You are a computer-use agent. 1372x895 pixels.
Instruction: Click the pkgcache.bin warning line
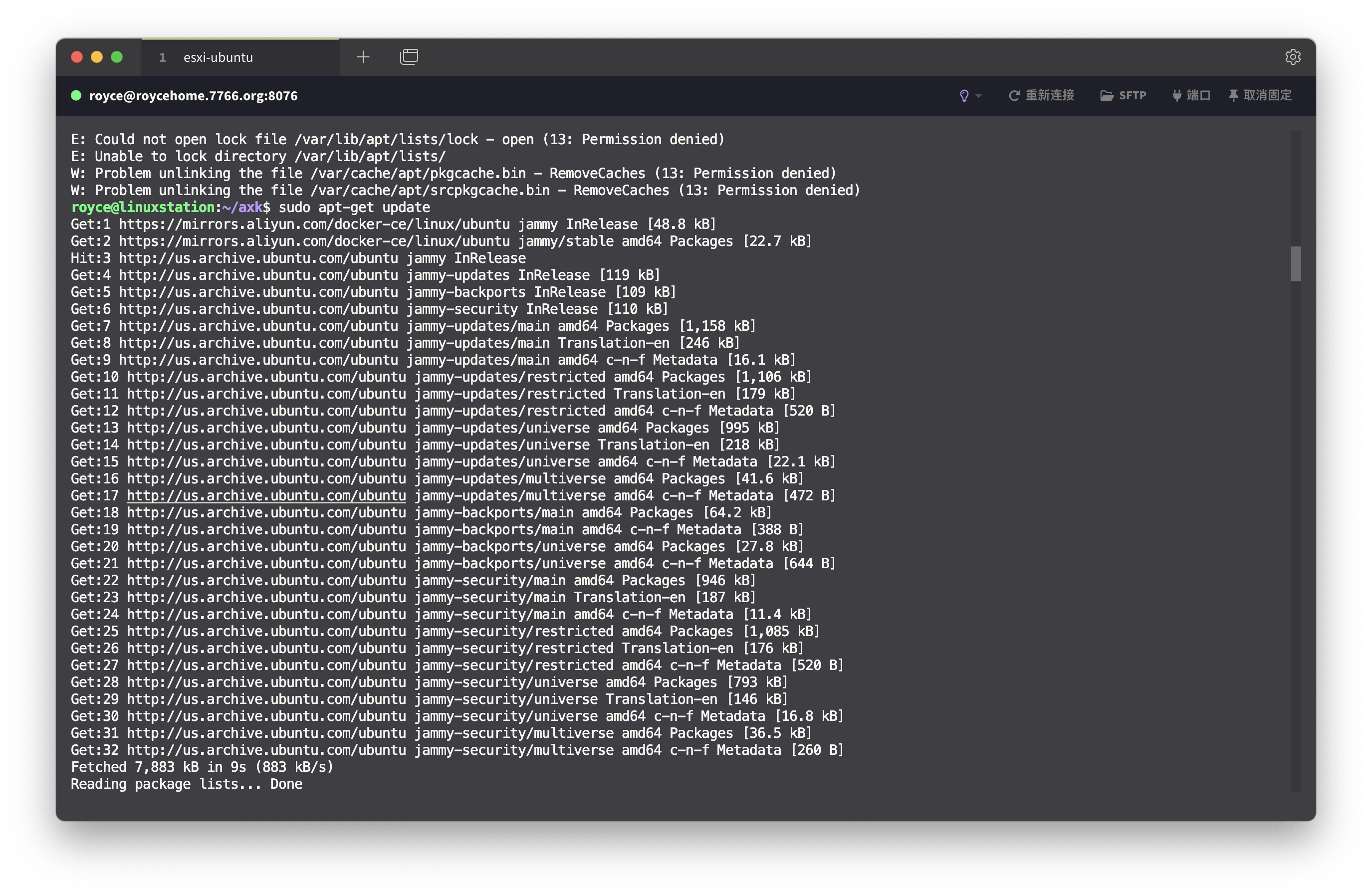click(x=453, y=174)
